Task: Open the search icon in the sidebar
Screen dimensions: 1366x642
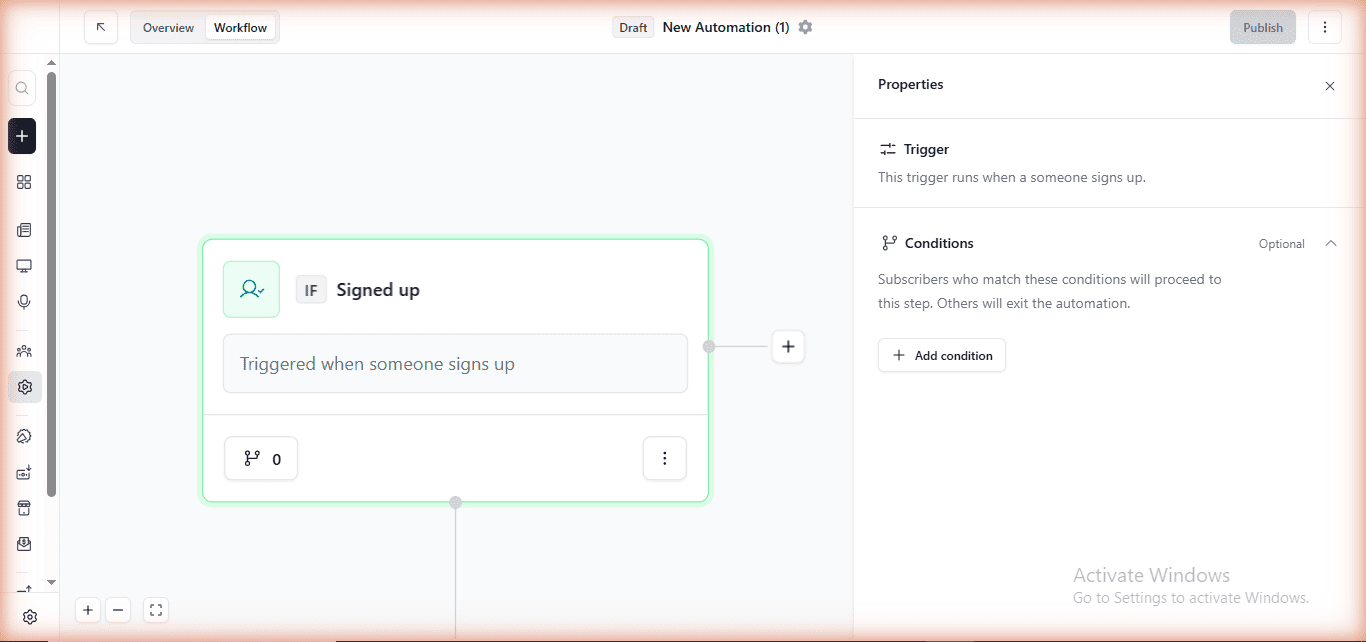Action: coord(22,88)
